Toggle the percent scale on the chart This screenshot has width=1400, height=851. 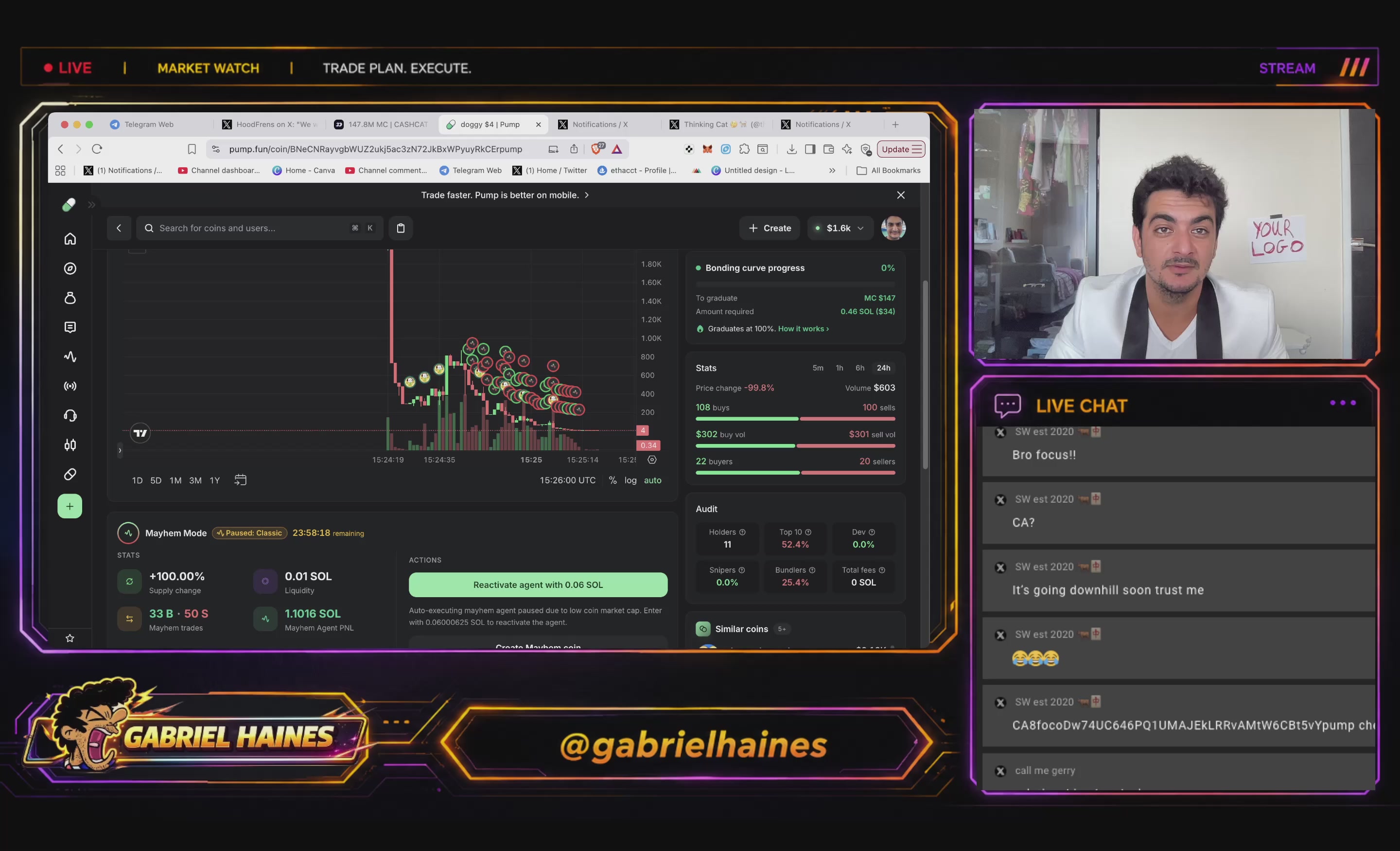tap(612, 480)
